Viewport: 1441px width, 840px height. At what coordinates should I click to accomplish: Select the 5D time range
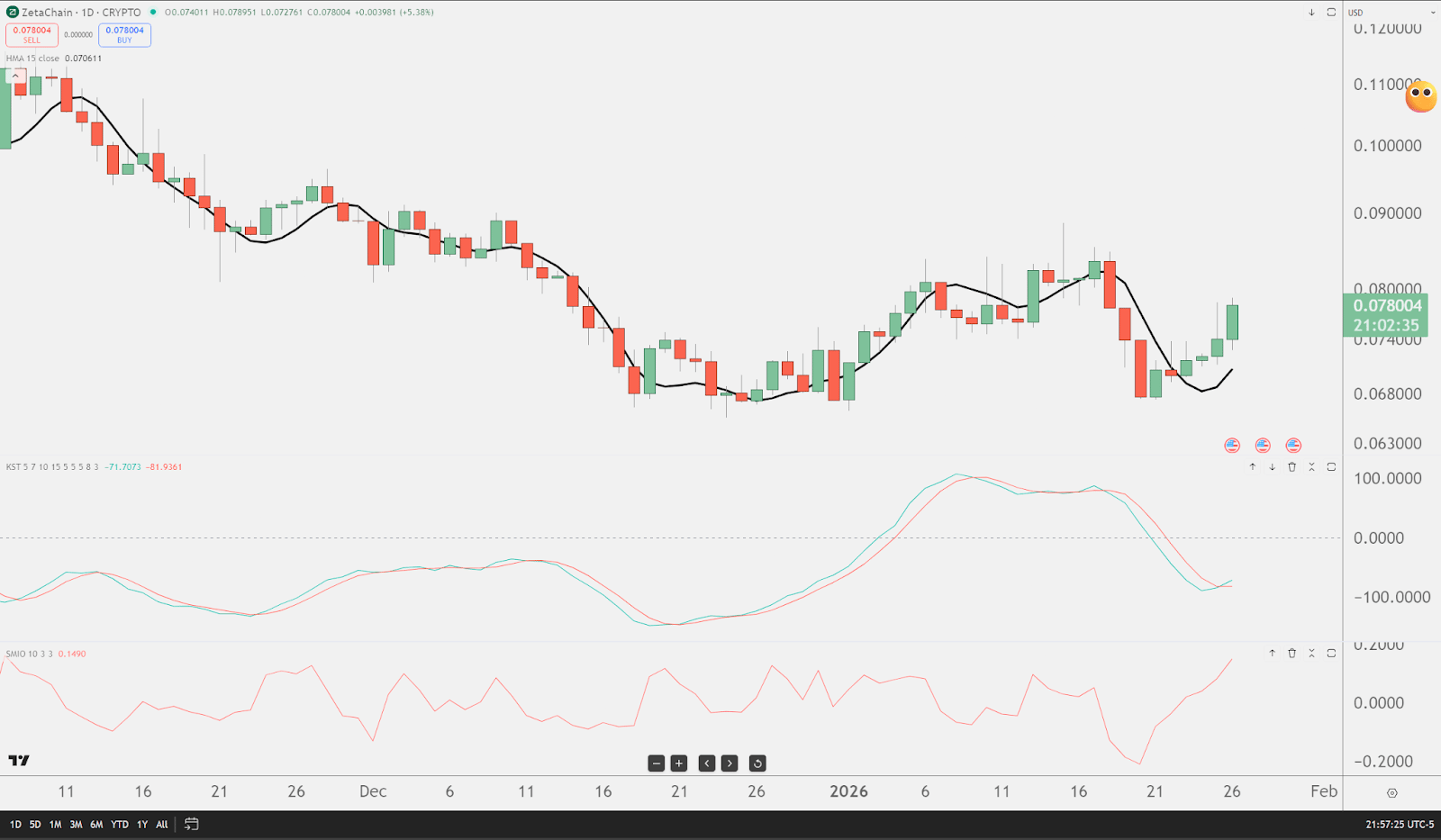pos(35,825)
